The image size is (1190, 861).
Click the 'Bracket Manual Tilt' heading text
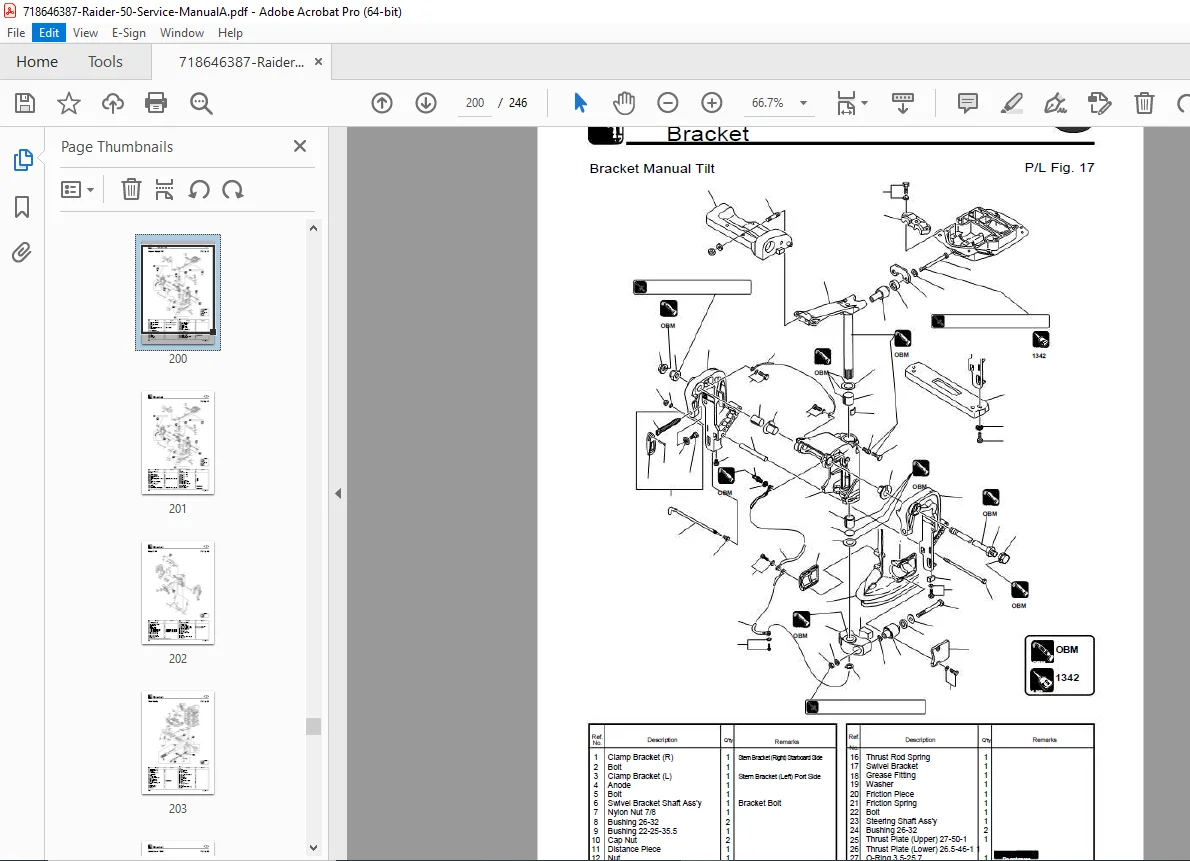click(x=652, y=169)
